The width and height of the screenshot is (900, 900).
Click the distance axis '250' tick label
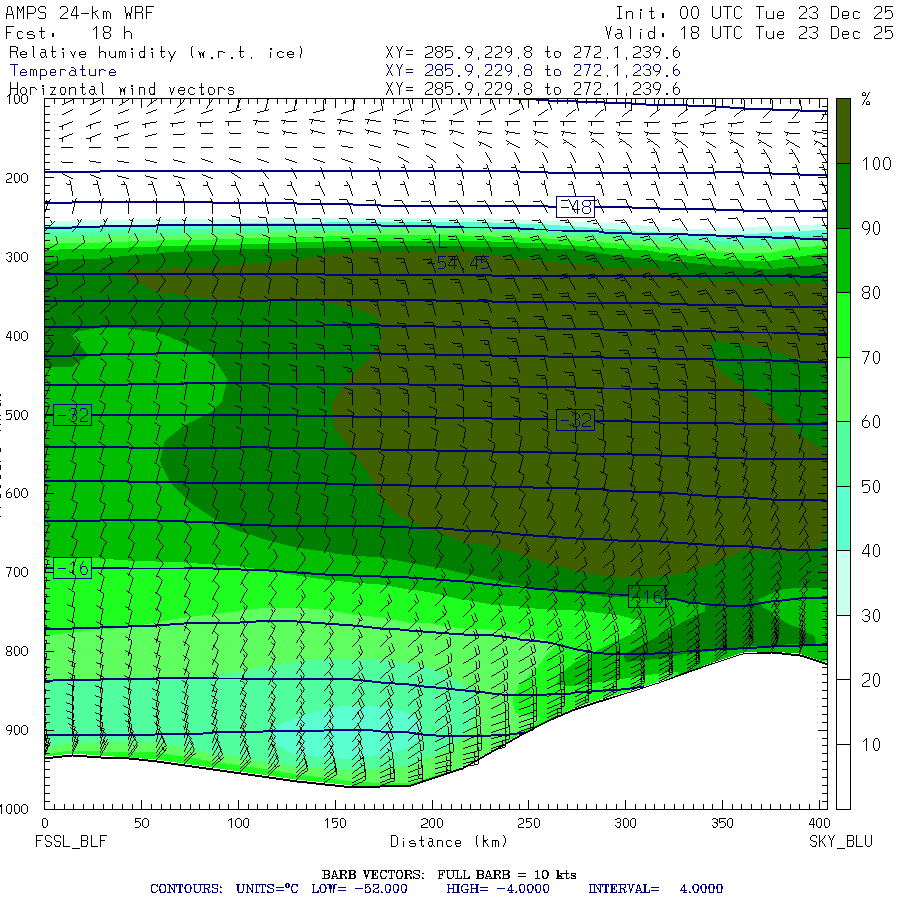[x=529, y=823]
